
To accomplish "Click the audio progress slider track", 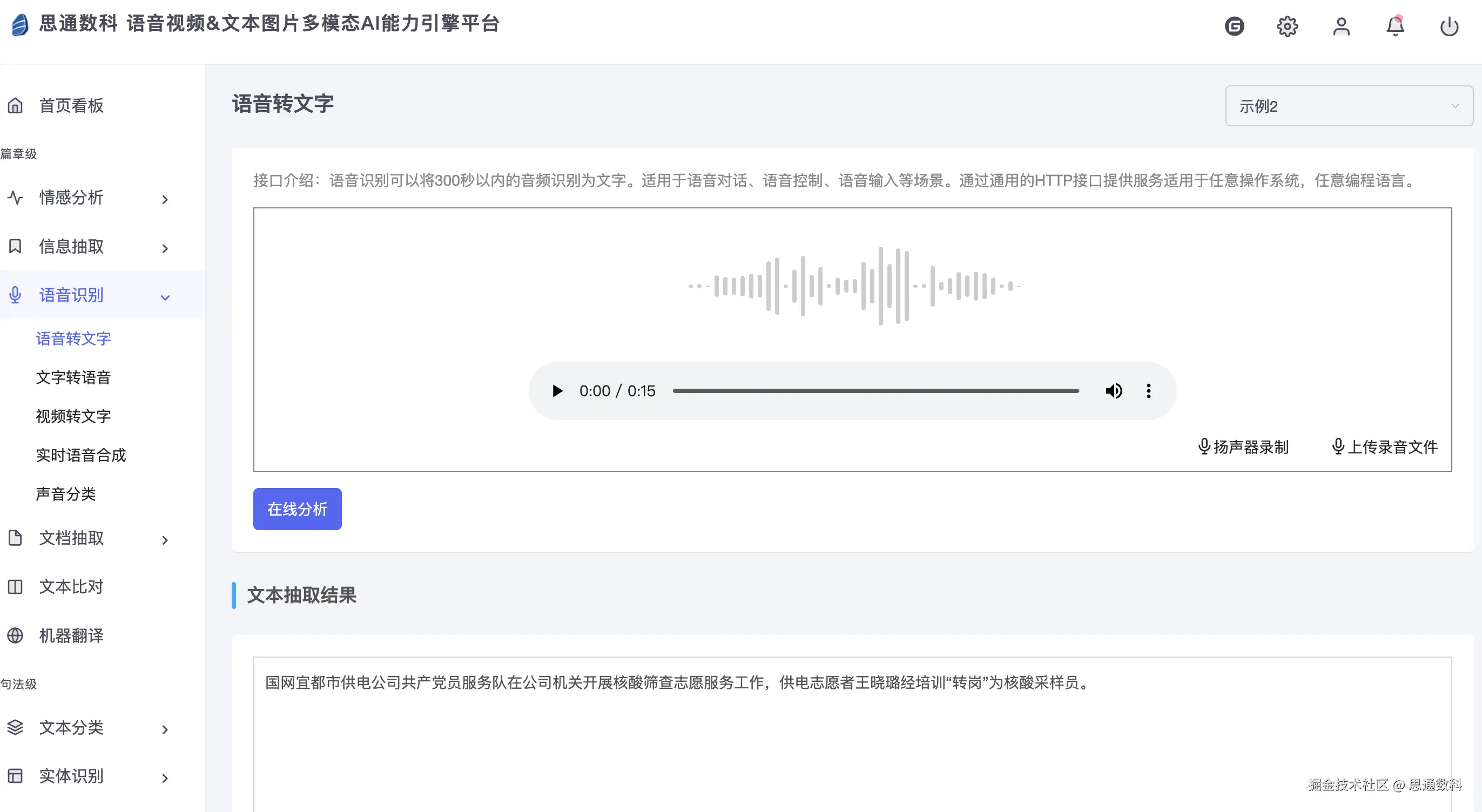I will pyautogui.click(x=875, y=391).
